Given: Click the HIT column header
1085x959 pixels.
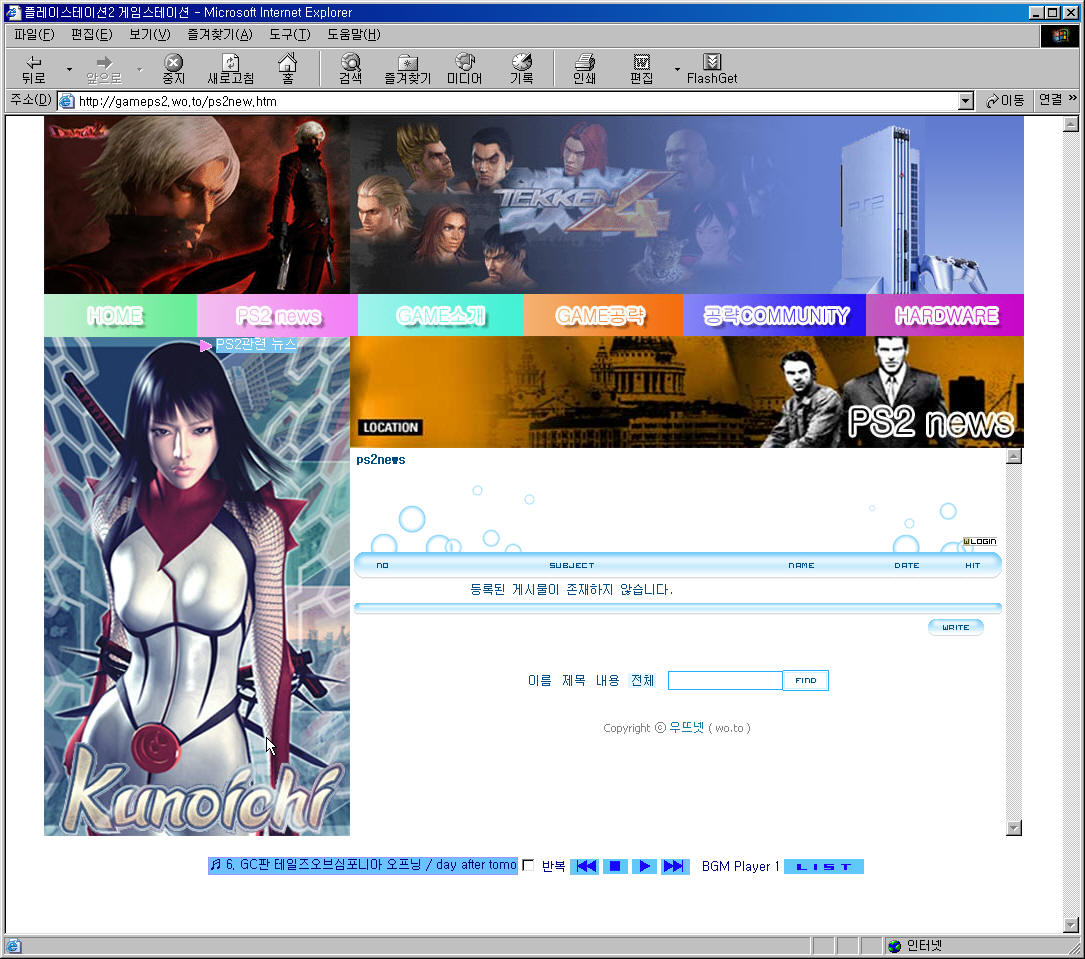Looking at the screenshot, I should point(972,565).
